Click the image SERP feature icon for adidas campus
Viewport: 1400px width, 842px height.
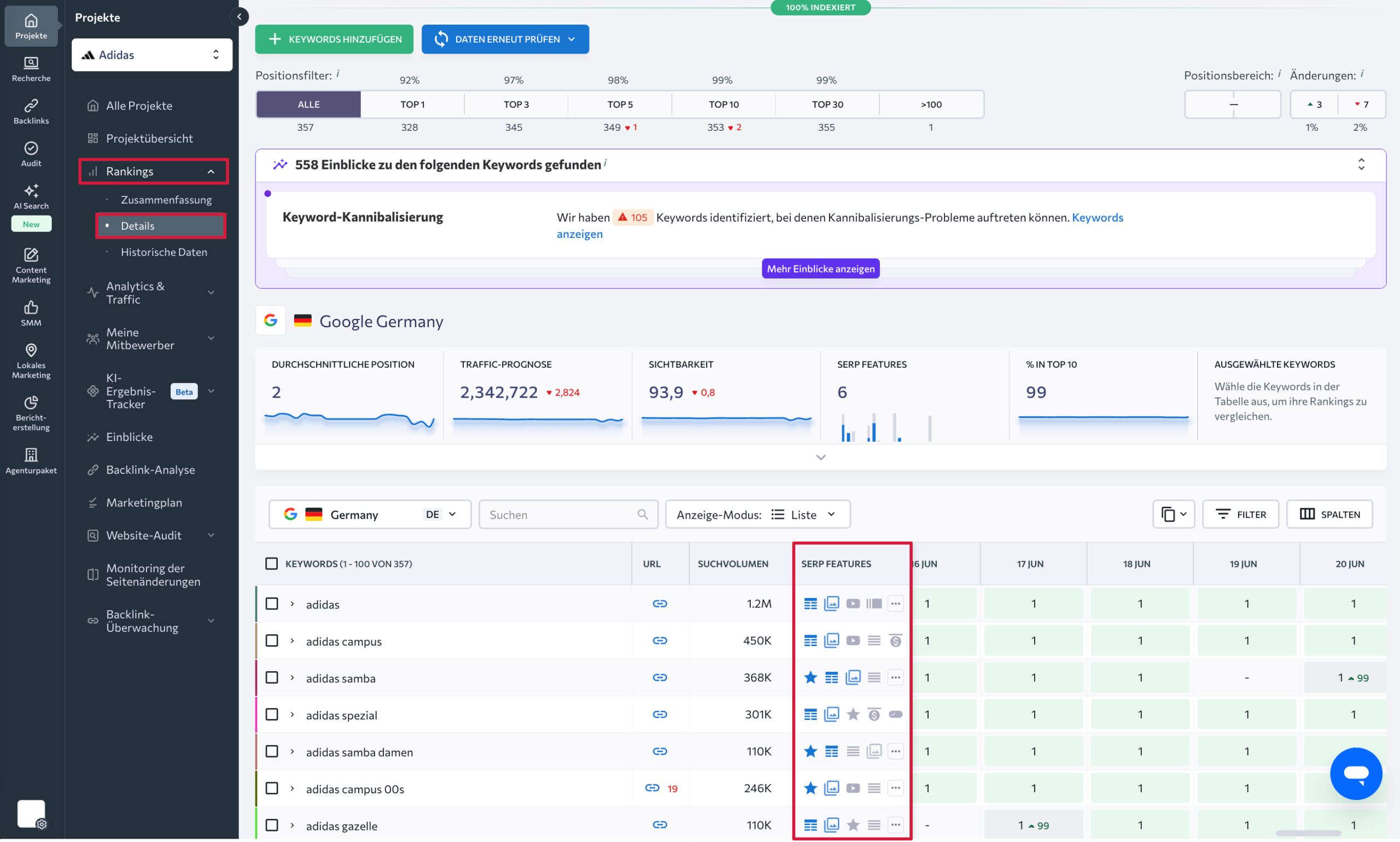(831, 640)
